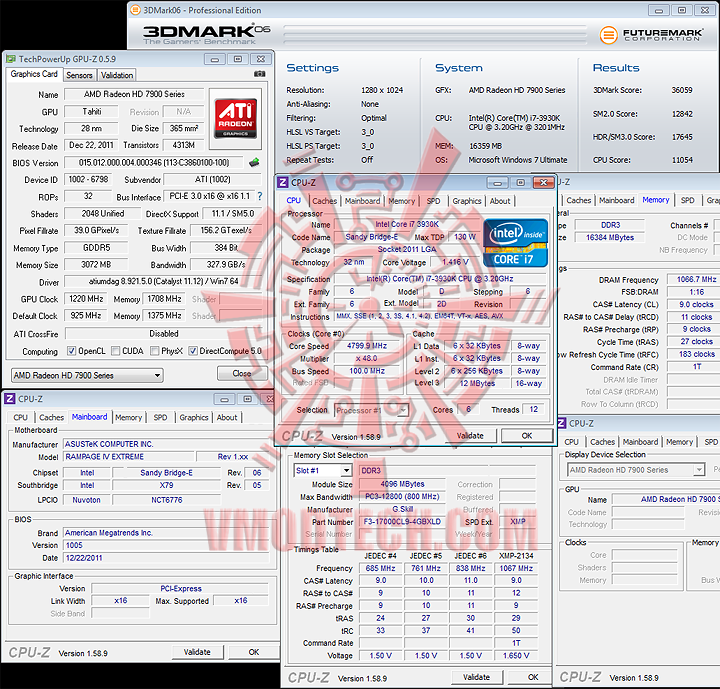Click the Futuremark Corporation logo
This screenshot has height=689, width=720.
point(651,34)
